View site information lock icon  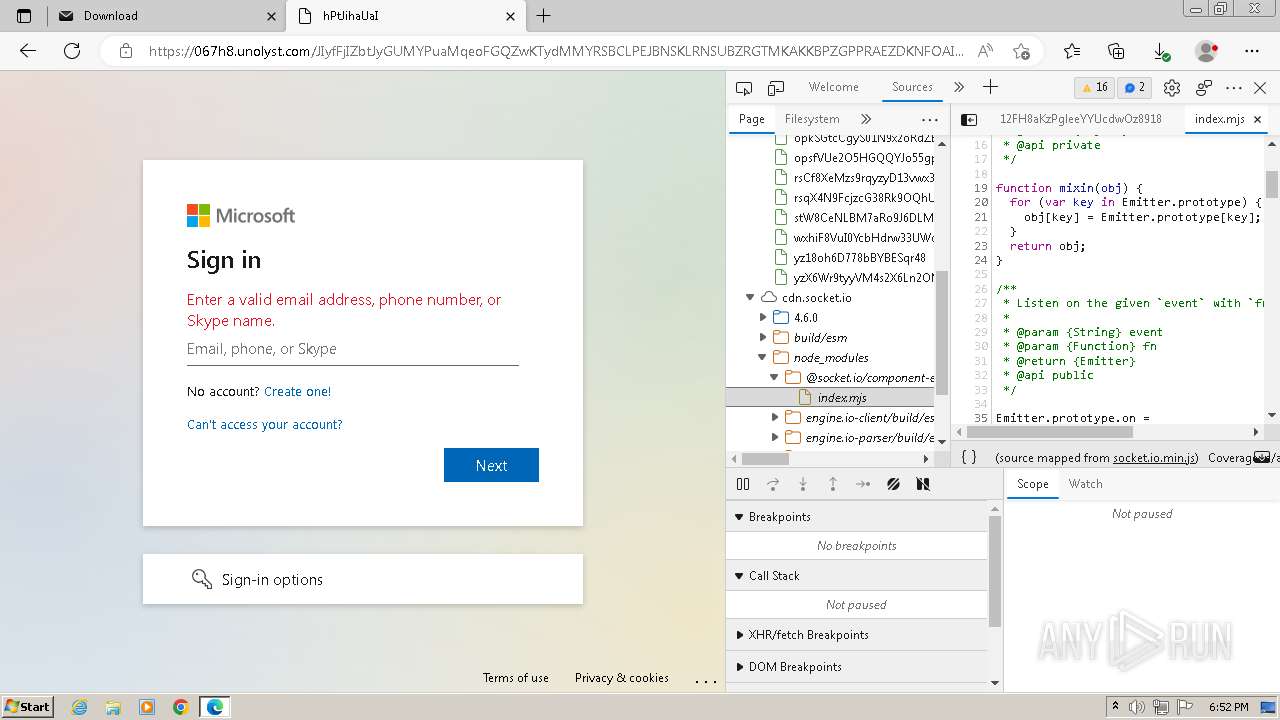click(125, 51)
